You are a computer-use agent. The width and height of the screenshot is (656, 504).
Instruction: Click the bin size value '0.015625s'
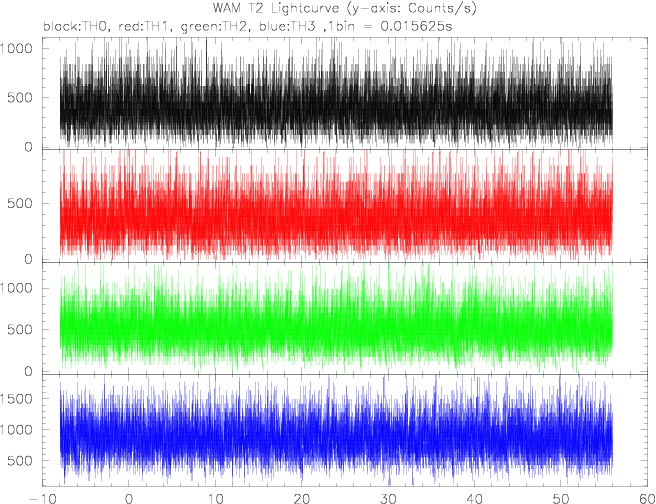[416, 26]
